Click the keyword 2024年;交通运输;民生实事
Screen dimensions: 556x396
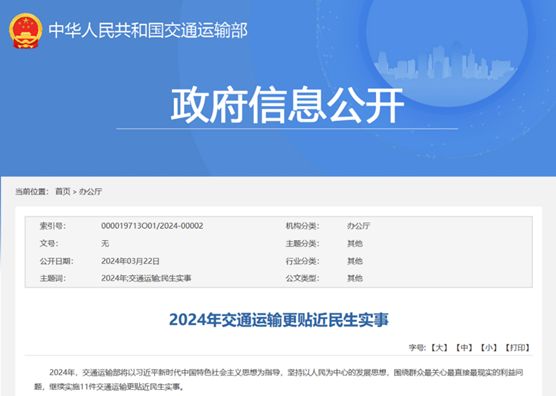click(146, 278)
